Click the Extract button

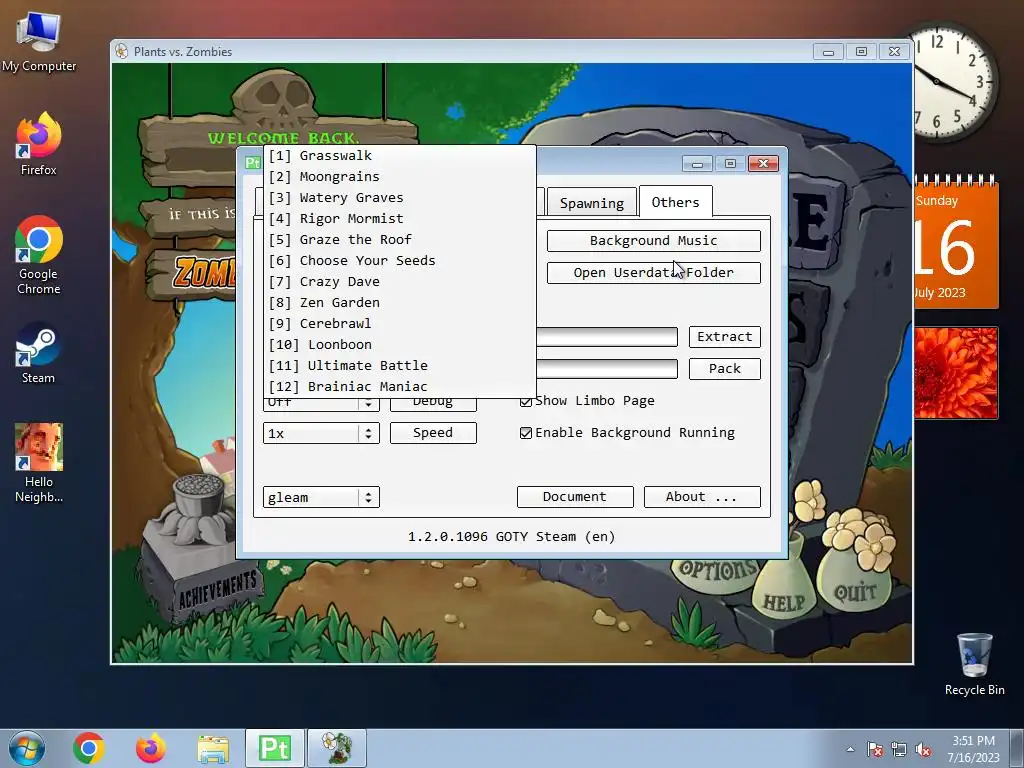point(724,336)
